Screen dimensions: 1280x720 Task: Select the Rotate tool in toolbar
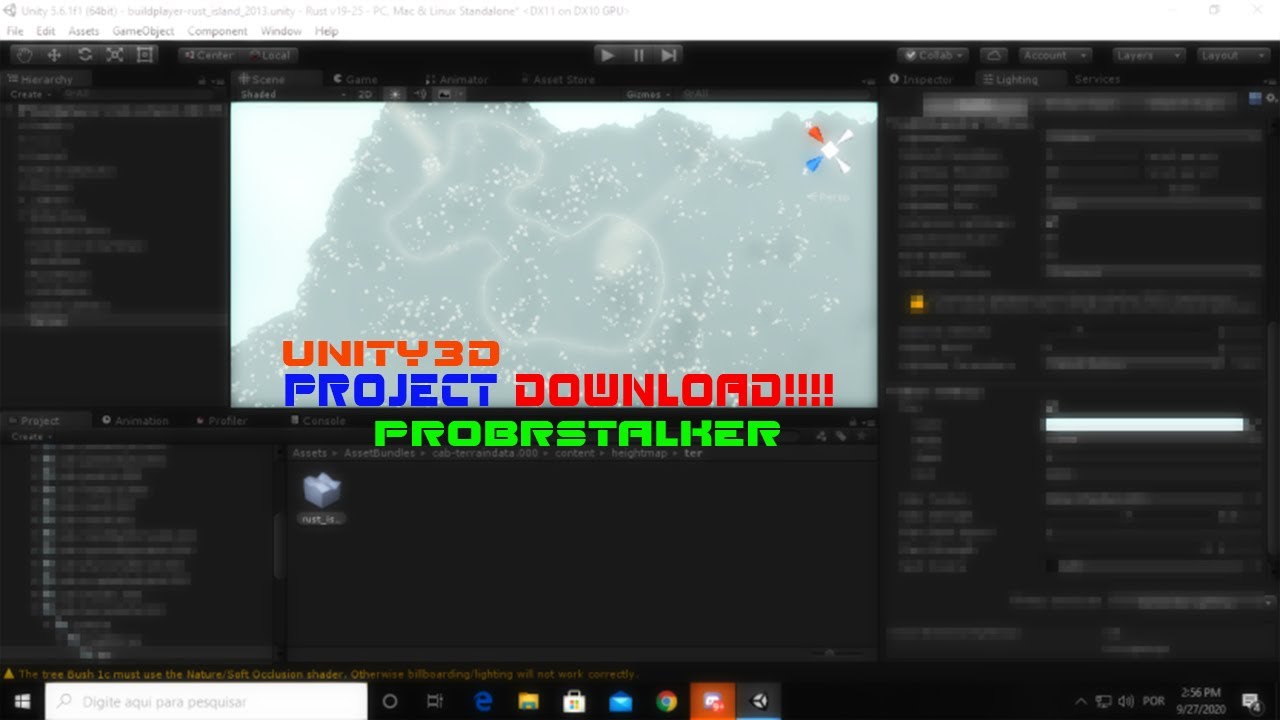pos(84,55)
